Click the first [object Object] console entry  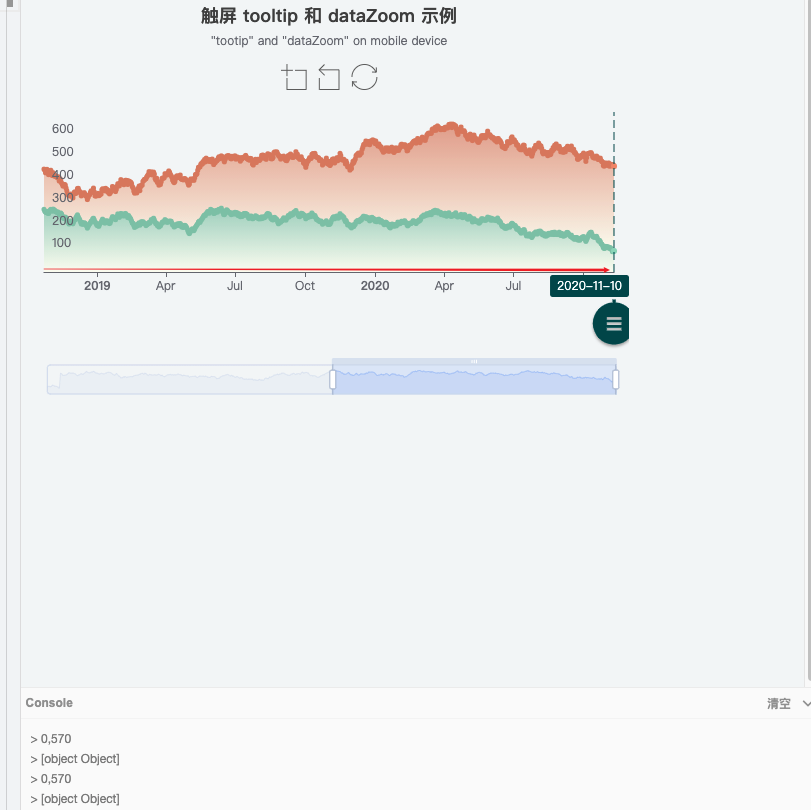pyautogui.click(x=81, y=758)
